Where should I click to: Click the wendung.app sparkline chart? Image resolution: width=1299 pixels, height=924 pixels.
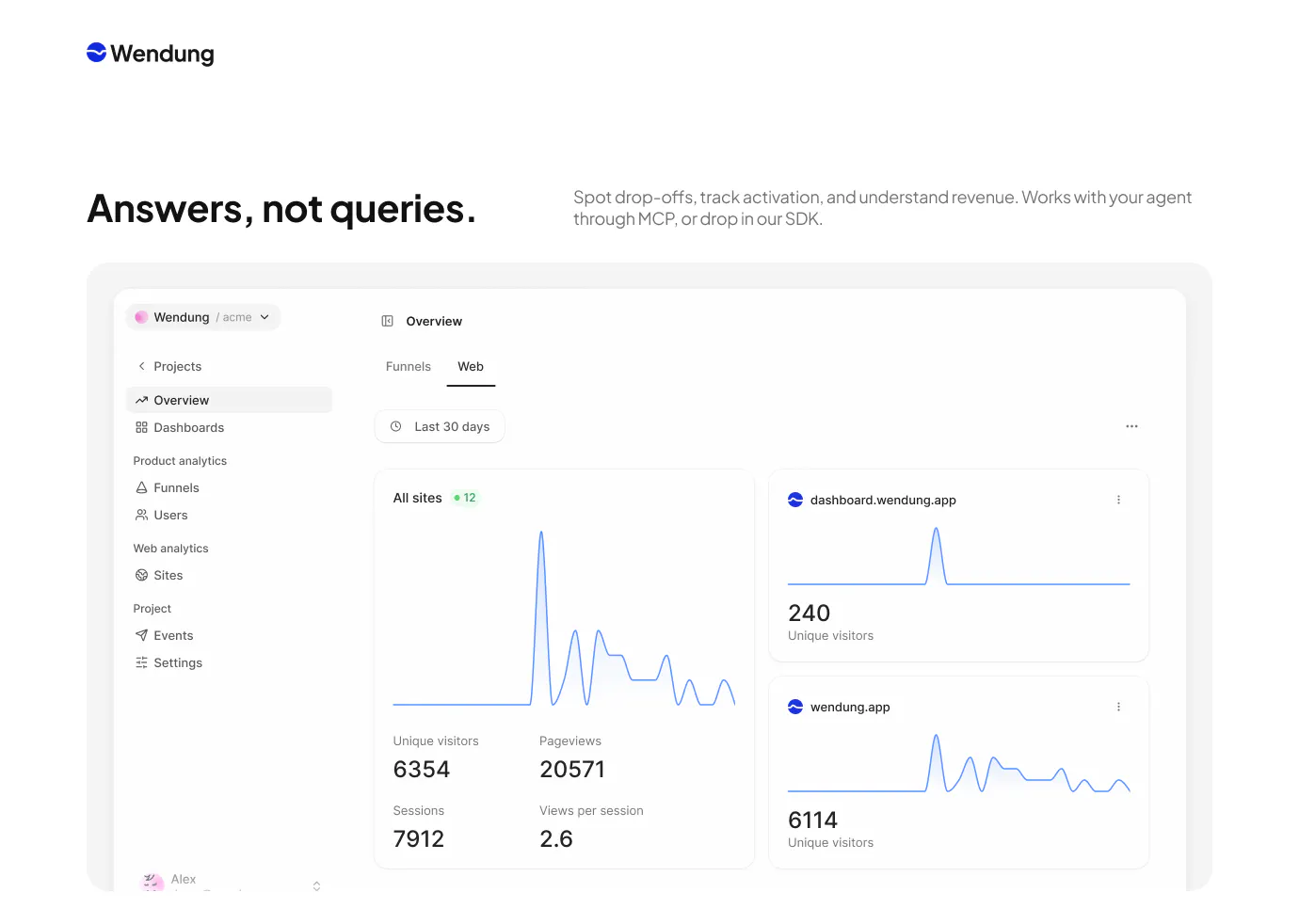click(958, 763)
